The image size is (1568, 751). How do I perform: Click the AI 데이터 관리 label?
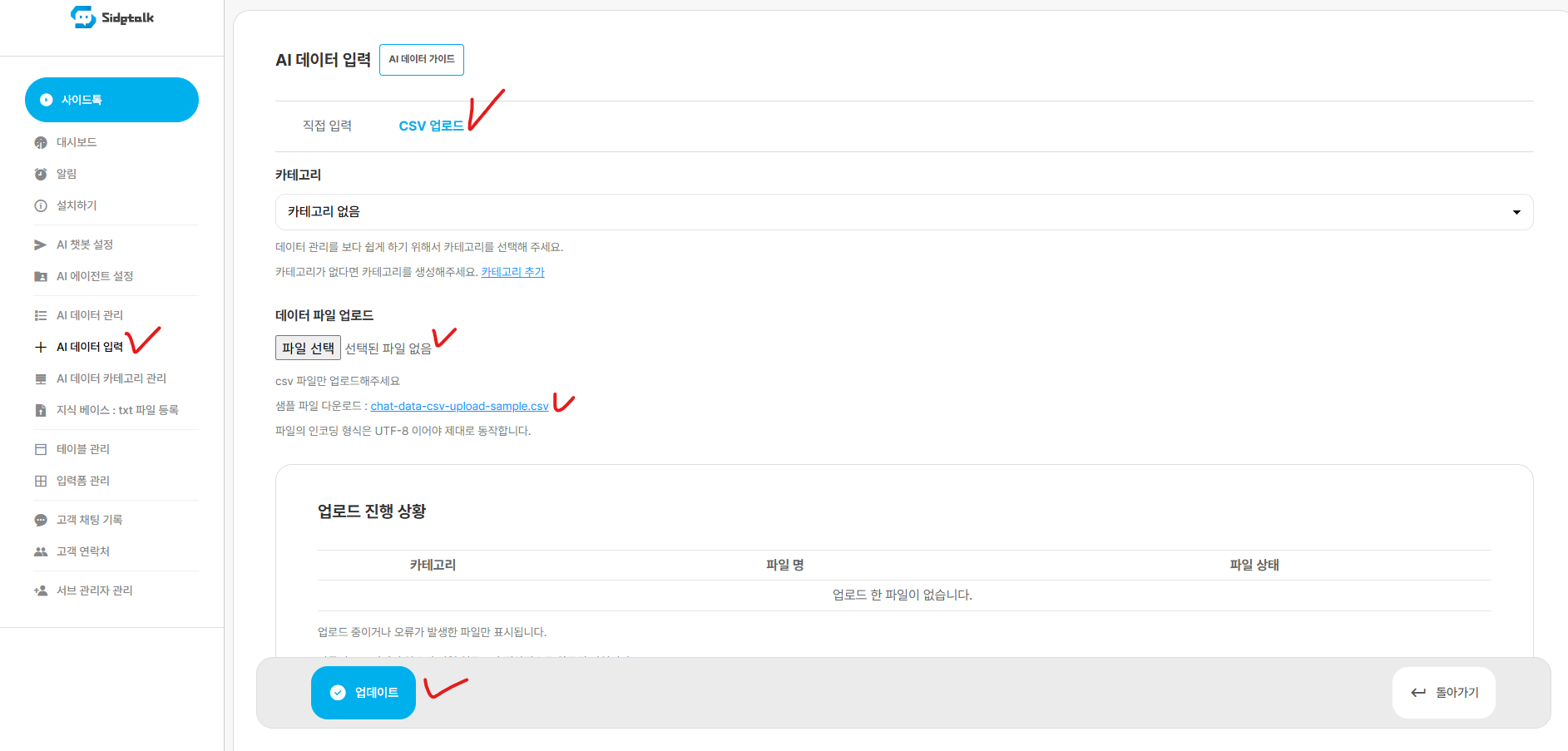click(90, 315)
